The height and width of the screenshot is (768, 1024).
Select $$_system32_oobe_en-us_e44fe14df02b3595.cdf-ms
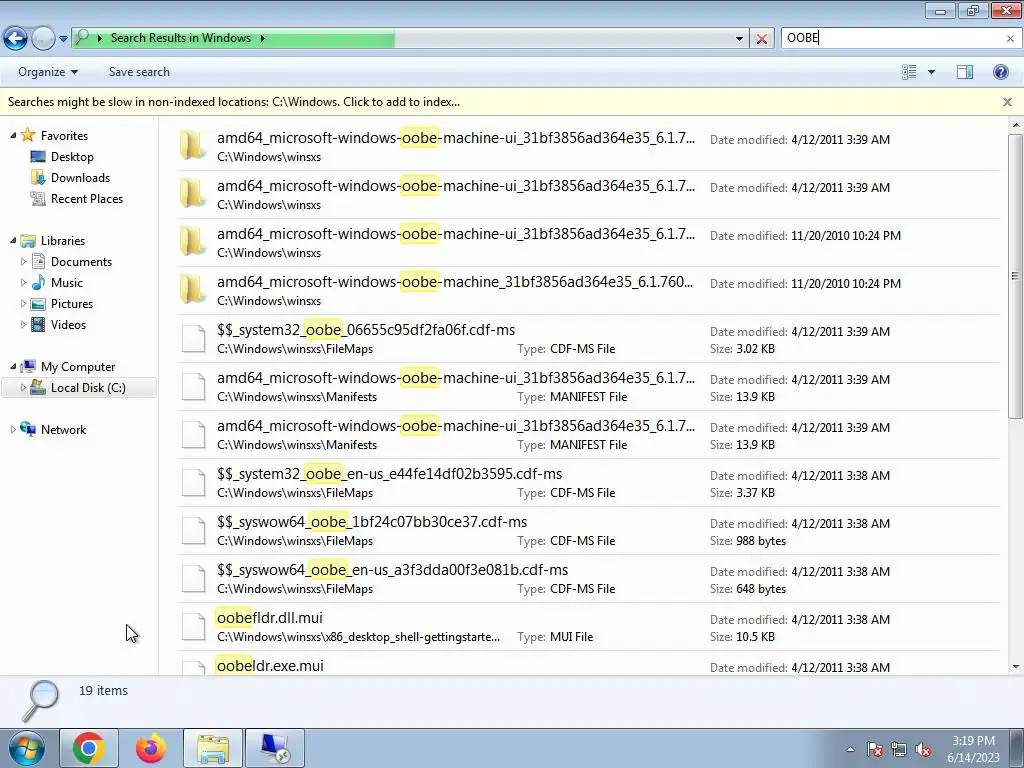[x=587, y=483]
